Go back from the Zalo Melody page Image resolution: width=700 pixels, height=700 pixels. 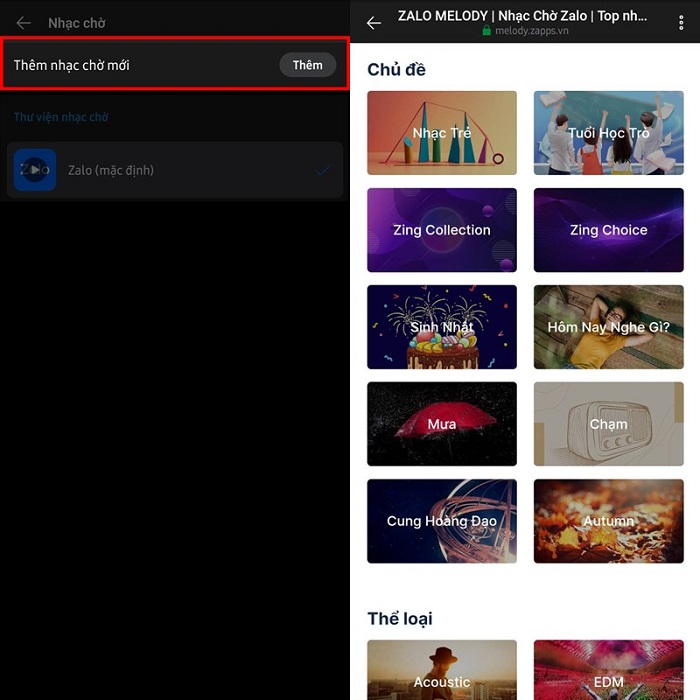point(374,23)
